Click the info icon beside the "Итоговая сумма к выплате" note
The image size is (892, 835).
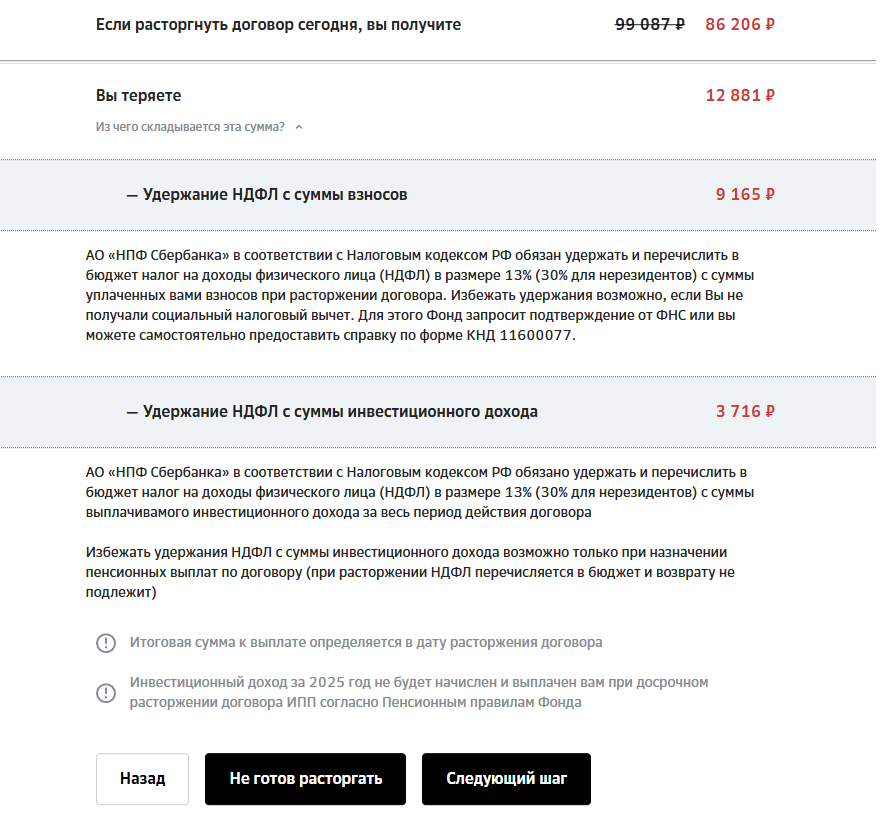click(106, 643)
